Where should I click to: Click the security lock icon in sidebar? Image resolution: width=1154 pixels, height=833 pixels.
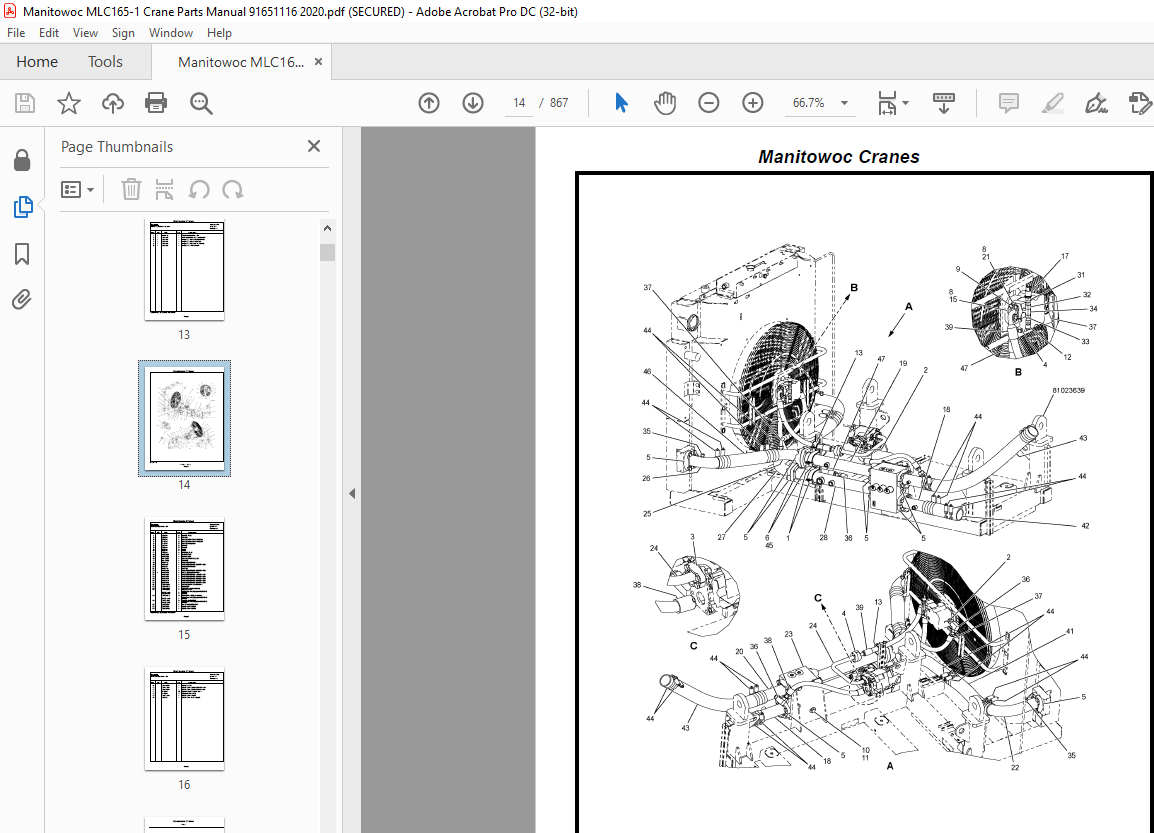tap(22, 160)
